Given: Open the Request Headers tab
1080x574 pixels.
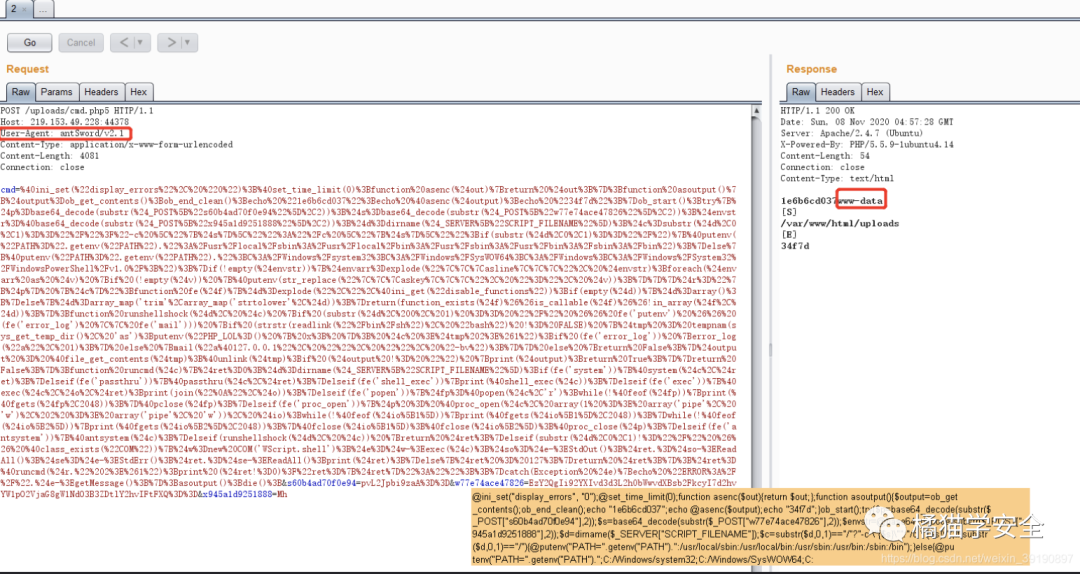Looking at the screenshot, I should click(101, 92).
